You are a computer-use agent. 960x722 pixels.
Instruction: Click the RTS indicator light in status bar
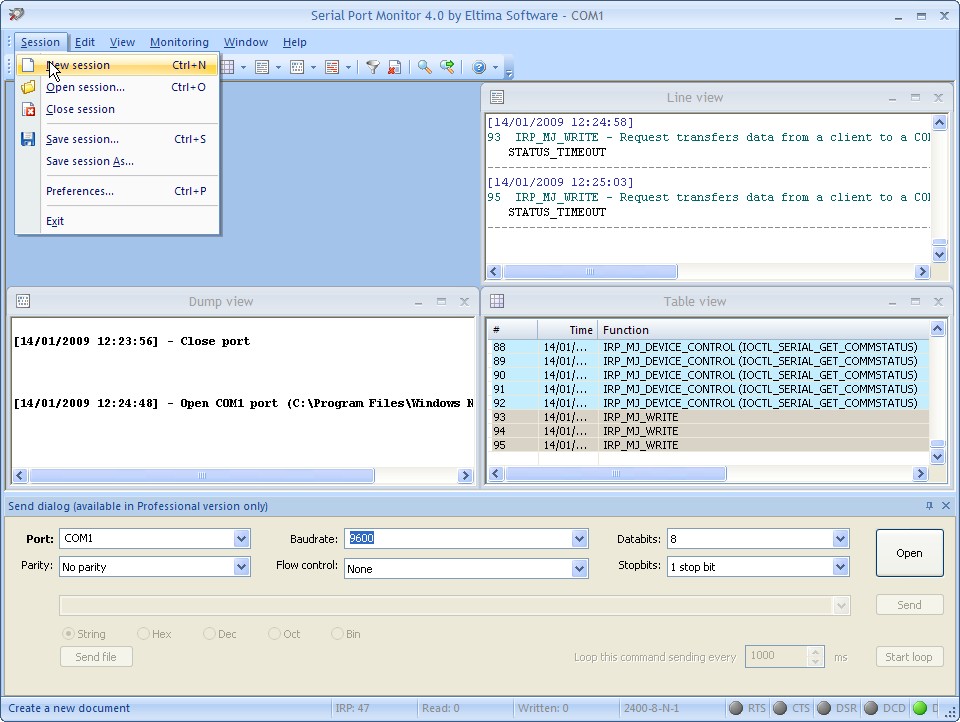tap(736, 708)
